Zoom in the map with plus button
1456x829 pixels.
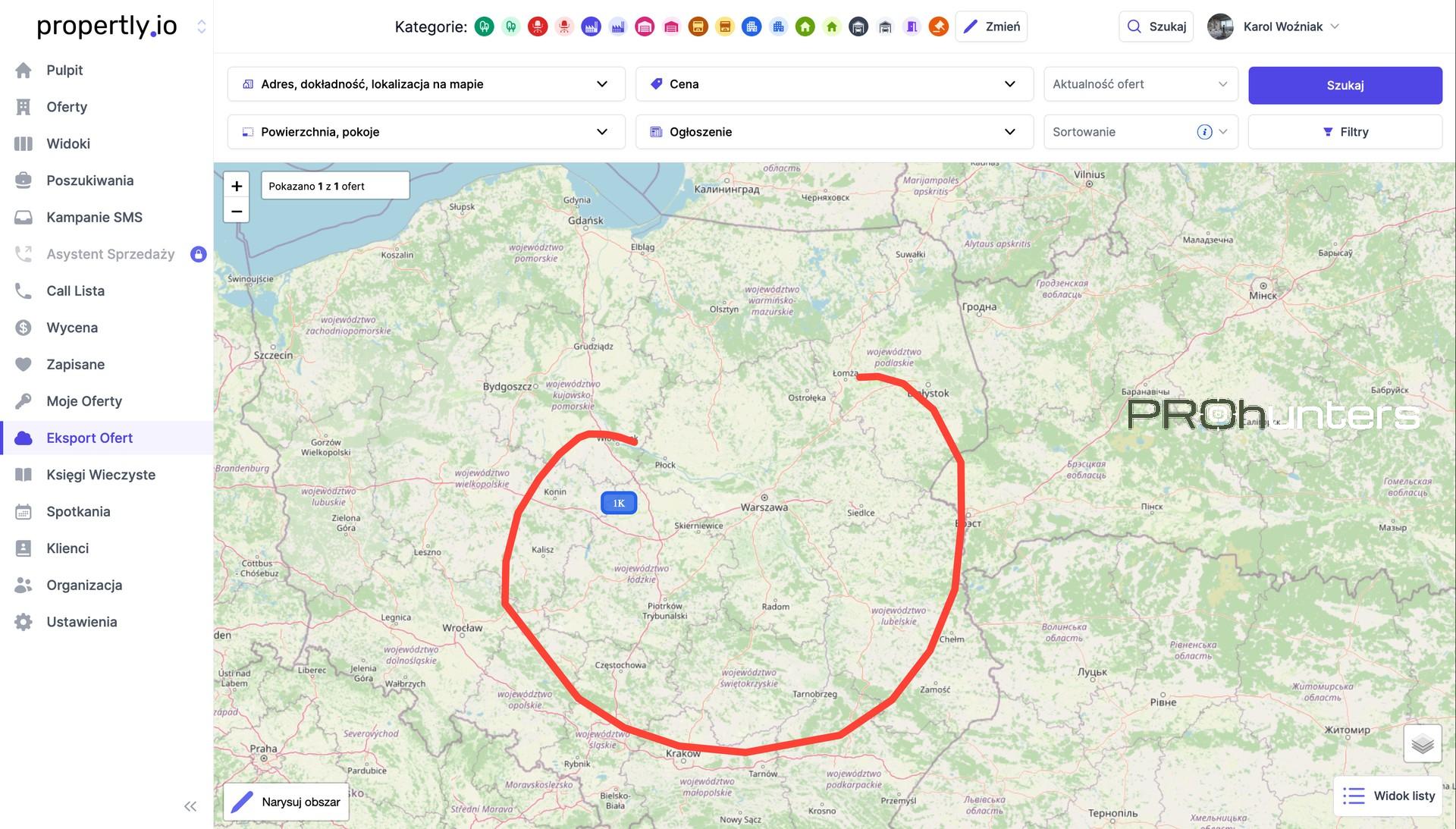coord(237,186)
